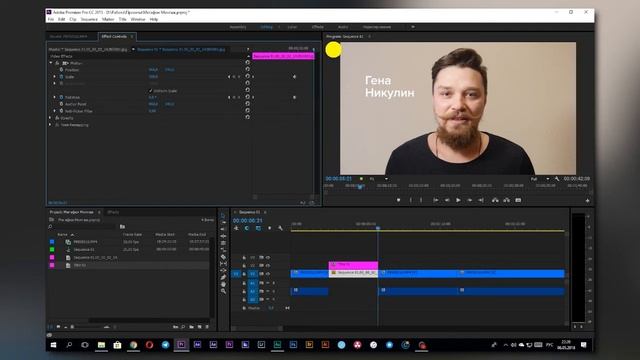Open timeline display settings wrench
The image size is (640, 360).
[x=280, y=228]
